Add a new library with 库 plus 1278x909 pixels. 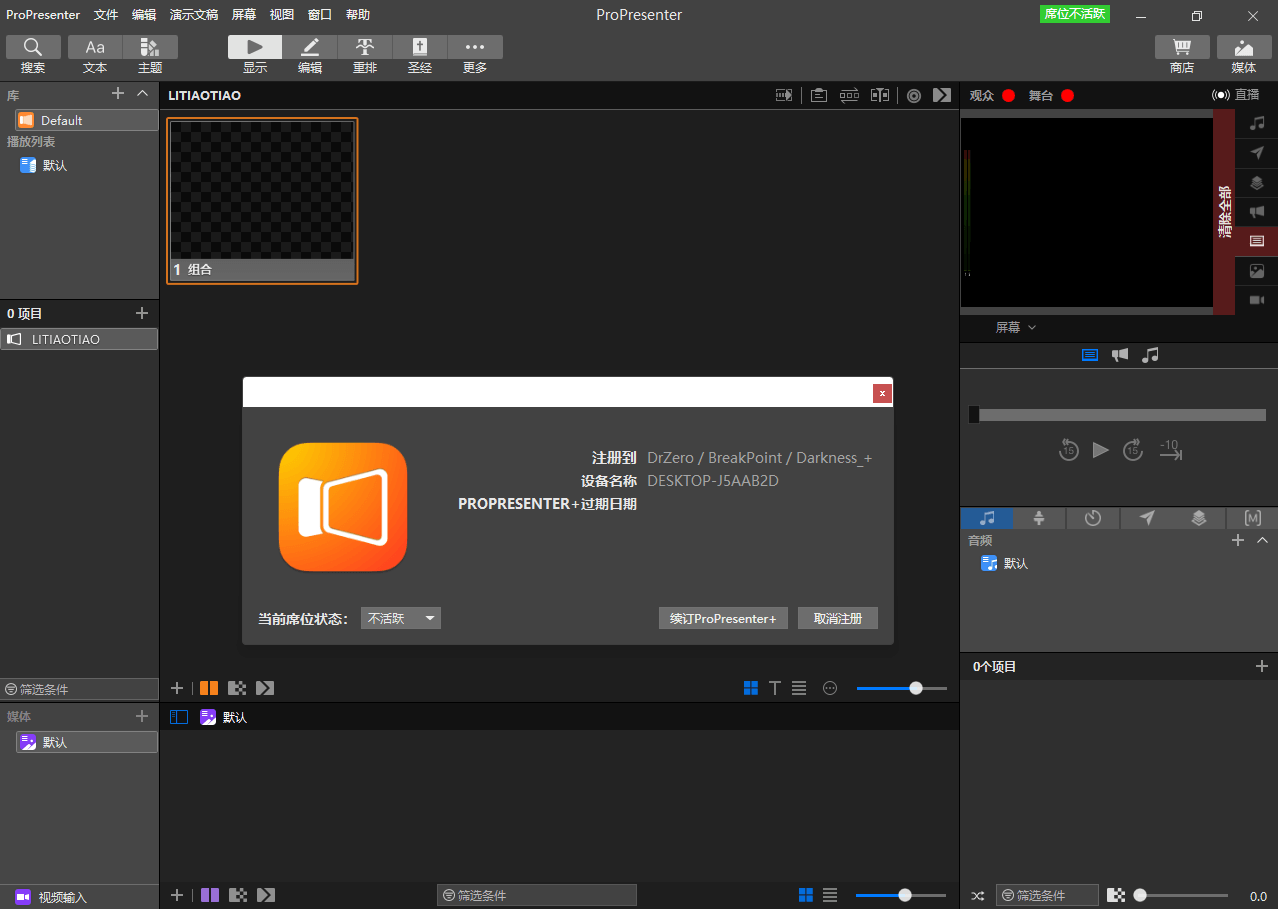coord(118,93)
